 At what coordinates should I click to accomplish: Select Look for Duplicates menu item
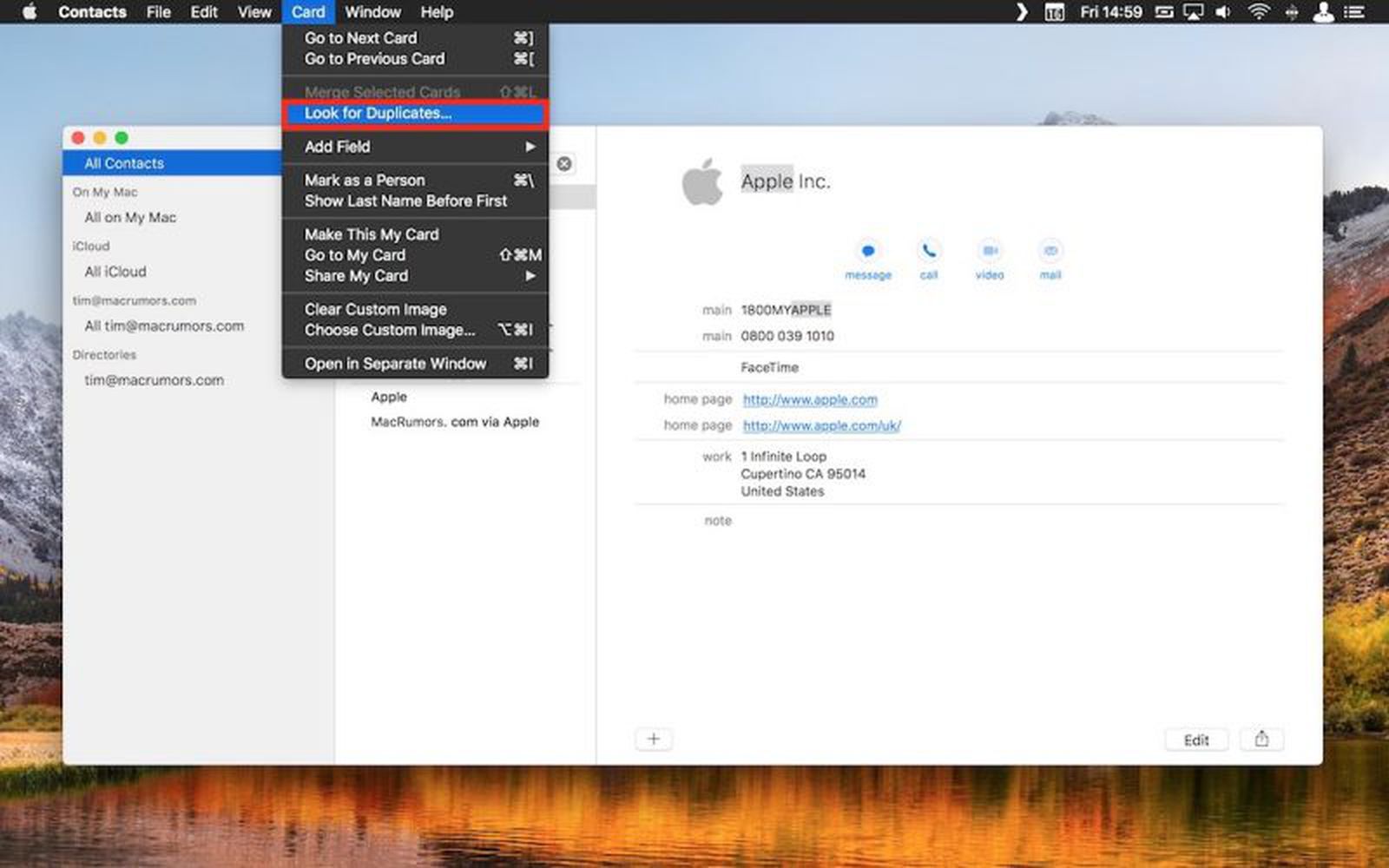point(379,114)
